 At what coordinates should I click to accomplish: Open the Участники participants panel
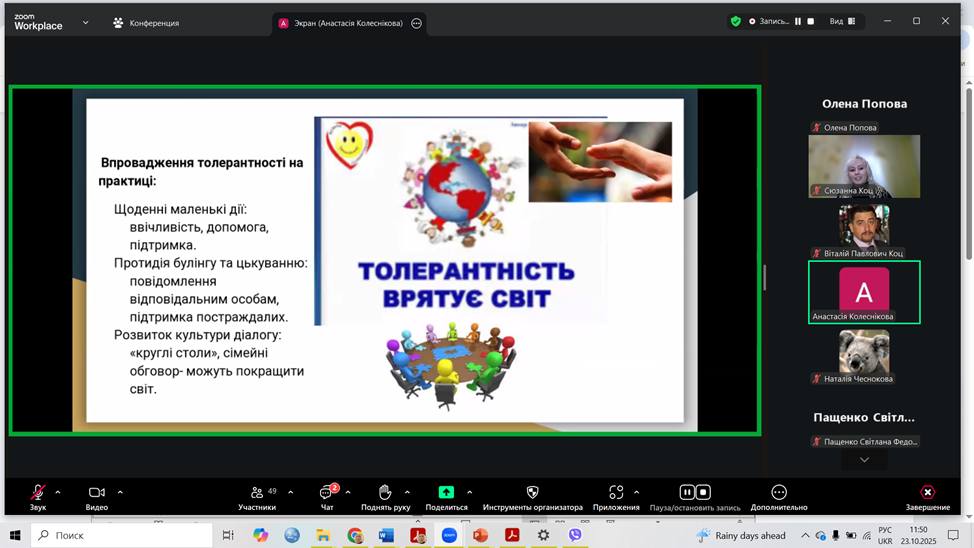point(257,493)
